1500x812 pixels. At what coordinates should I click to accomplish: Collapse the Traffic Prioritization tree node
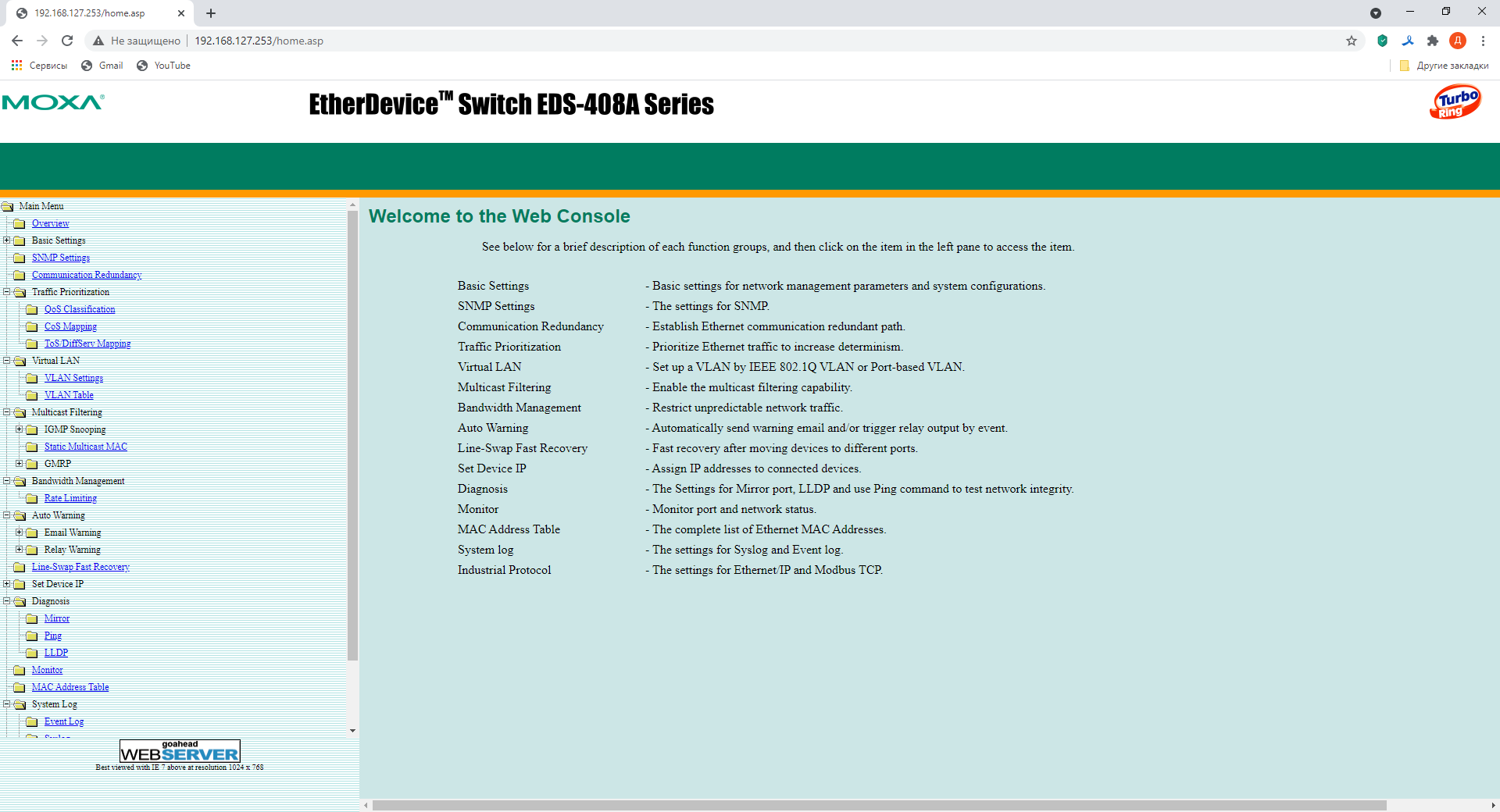(x=7, y=292)
